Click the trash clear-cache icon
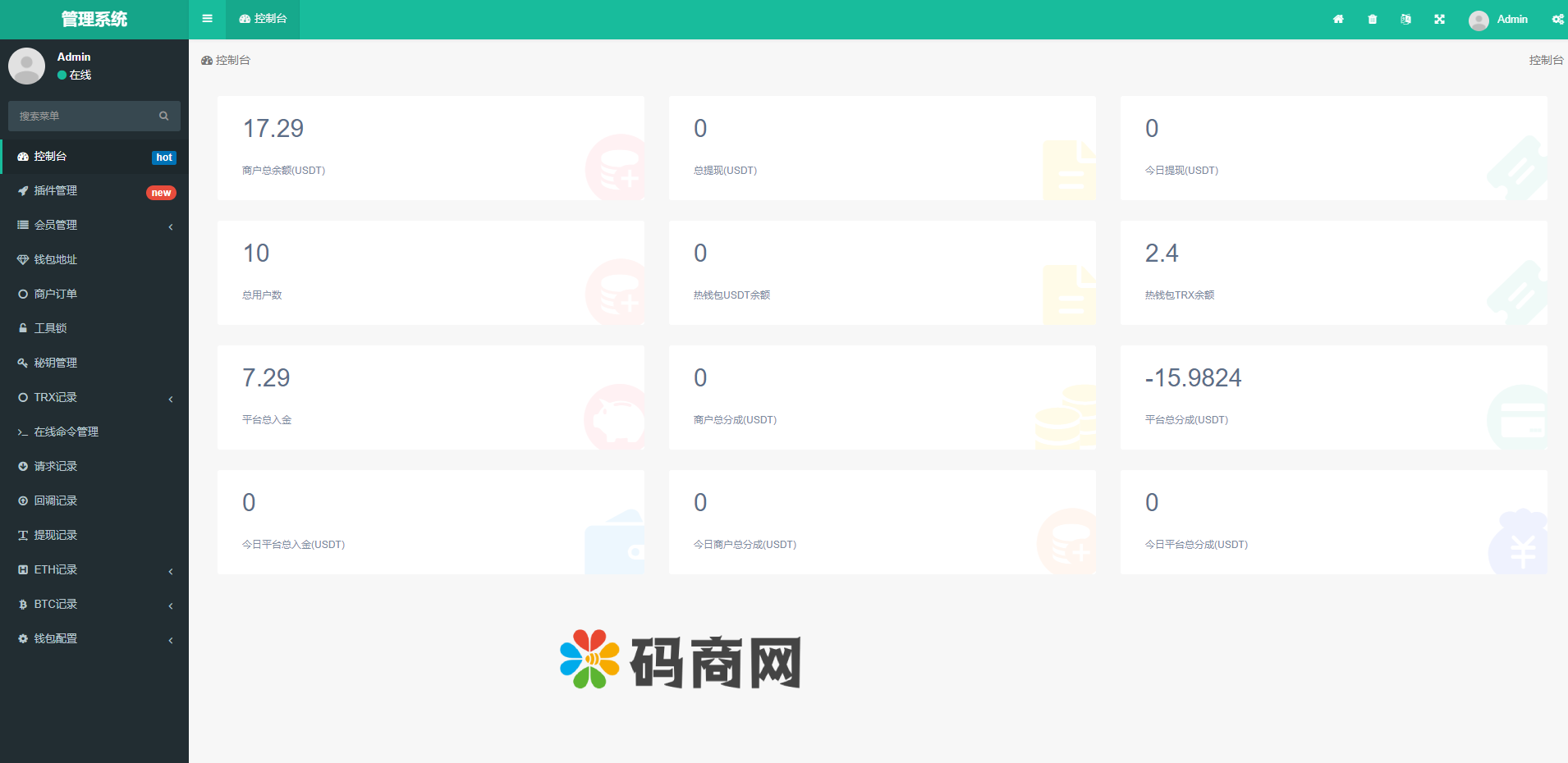The width and height of the screenshot is (1568, 763). tap(1373, 20)
